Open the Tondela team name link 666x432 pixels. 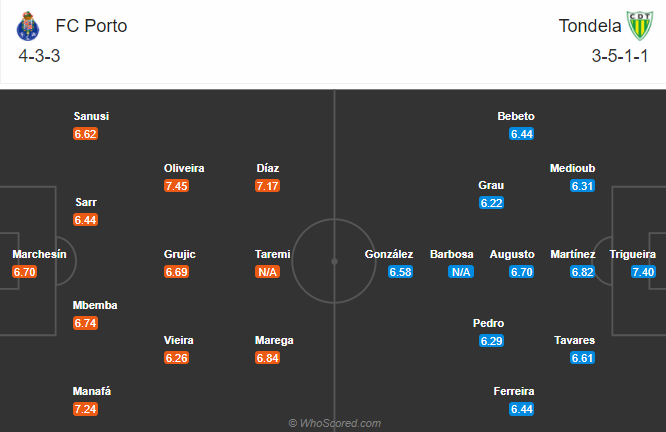click(x=590, y=26)
